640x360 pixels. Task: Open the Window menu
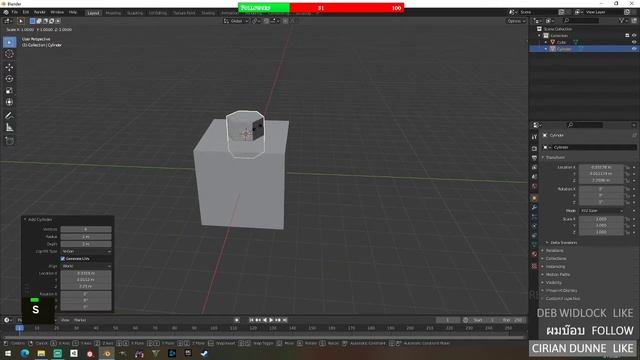57,12
